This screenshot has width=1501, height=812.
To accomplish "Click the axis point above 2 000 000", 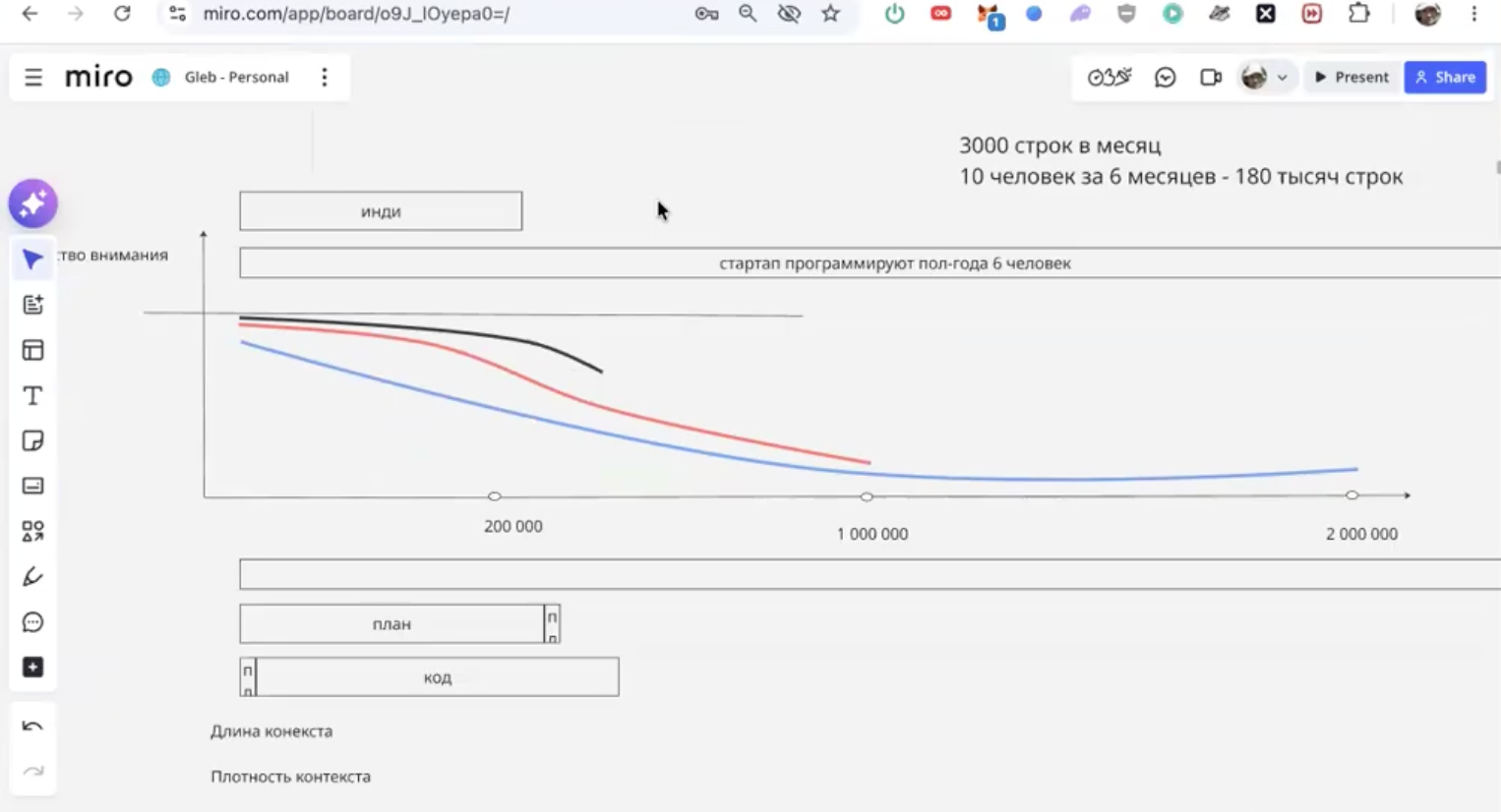I will point(1352,495).
